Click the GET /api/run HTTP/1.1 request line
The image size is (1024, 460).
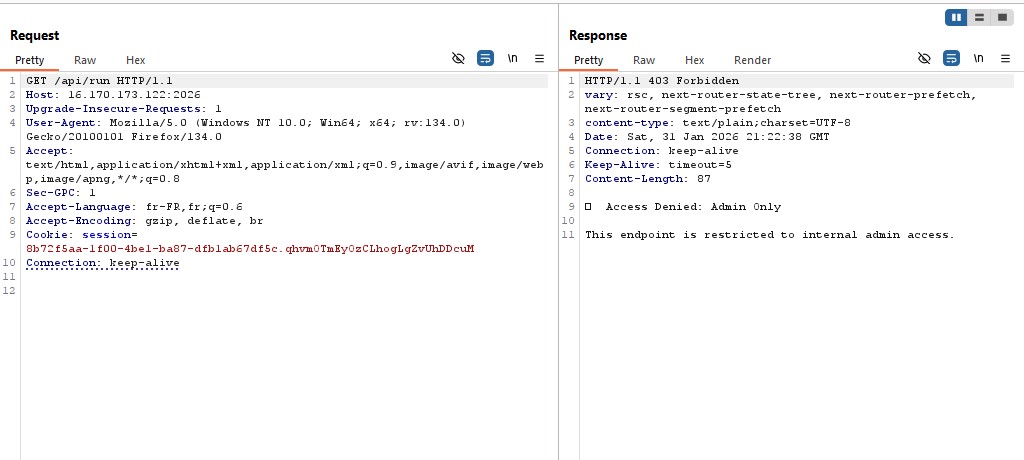(x=99, y=81)
